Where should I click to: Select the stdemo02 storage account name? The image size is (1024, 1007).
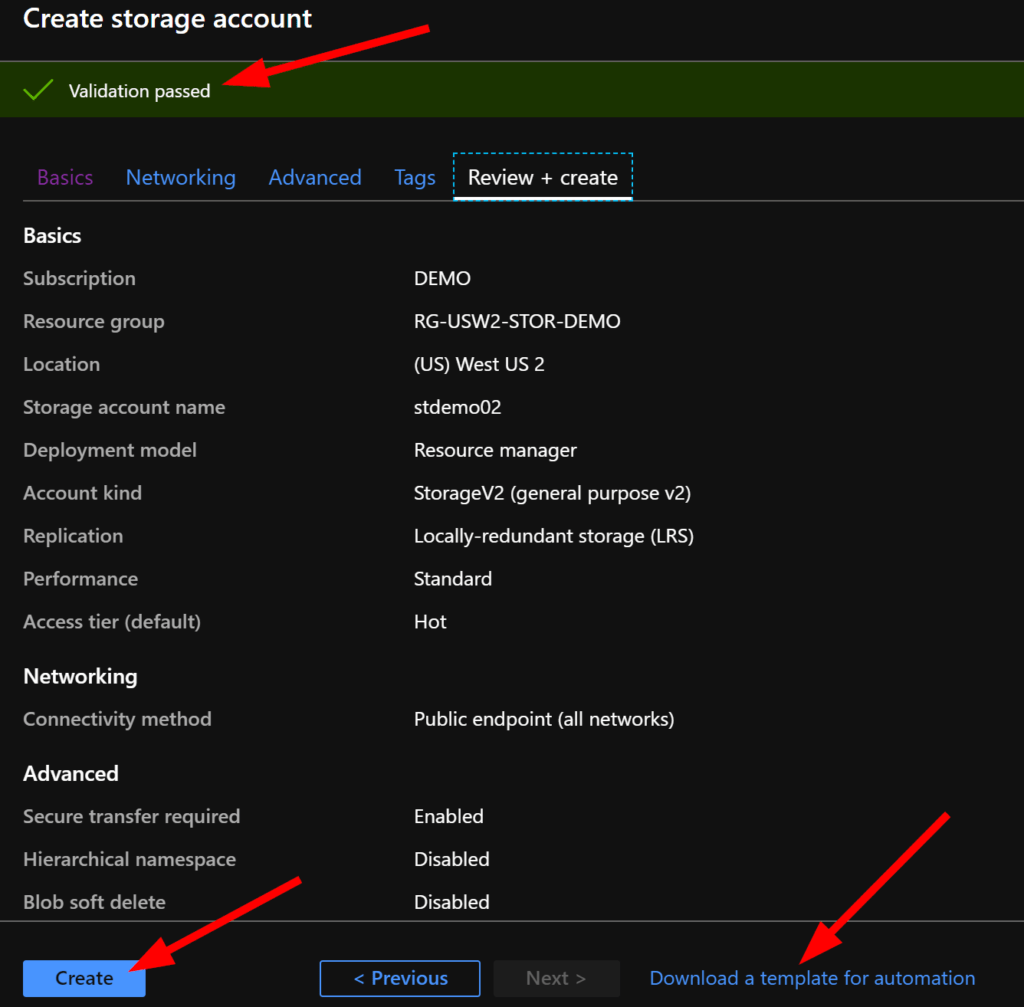(458, 407)
